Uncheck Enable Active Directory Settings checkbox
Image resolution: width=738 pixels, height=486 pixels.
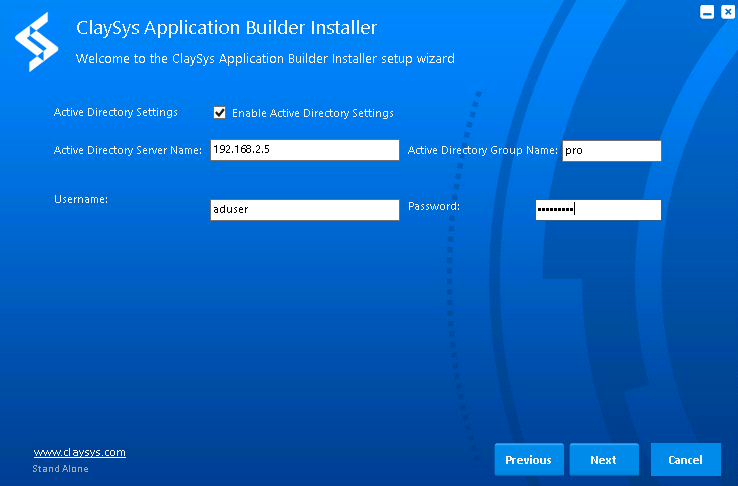pos(219,113)
